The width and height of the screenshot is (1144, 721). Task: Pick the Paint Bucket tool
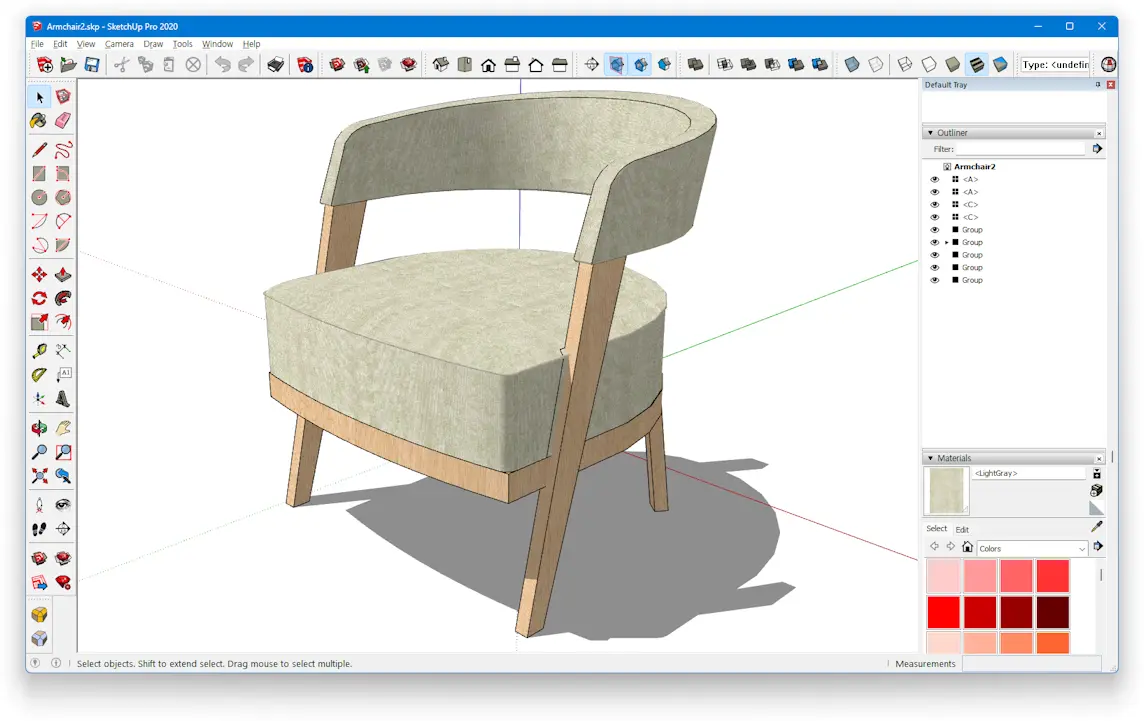(x=39, y=121)
